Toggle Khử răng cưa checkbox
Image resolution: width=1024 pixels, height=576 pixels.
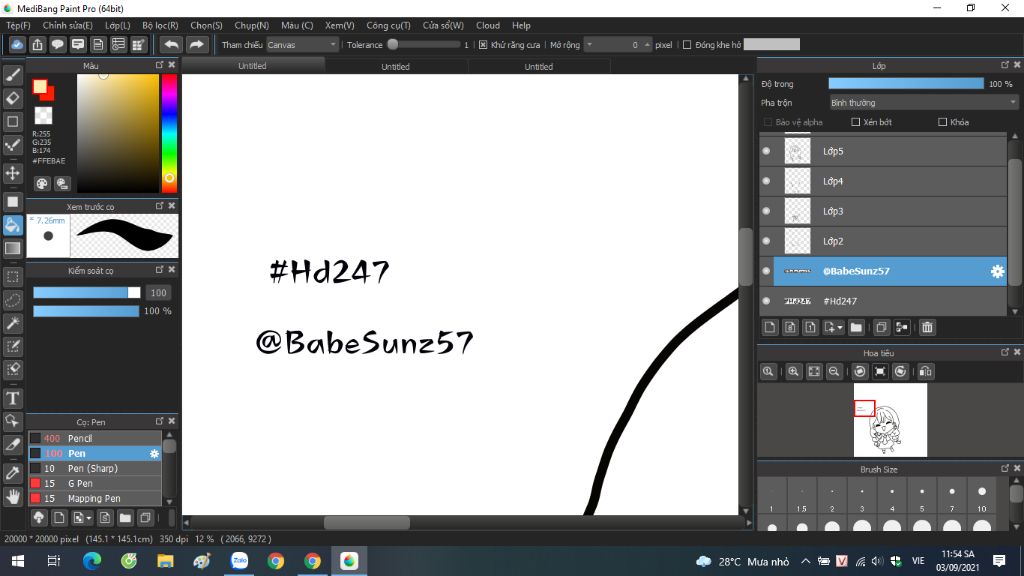point(483,45)
